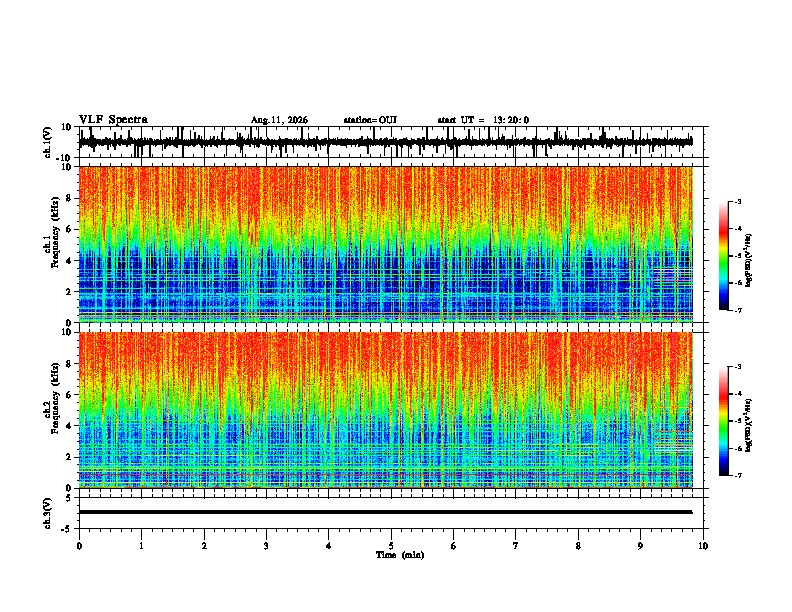Click the "1" tick label on time axis

[x=141, y=546]
